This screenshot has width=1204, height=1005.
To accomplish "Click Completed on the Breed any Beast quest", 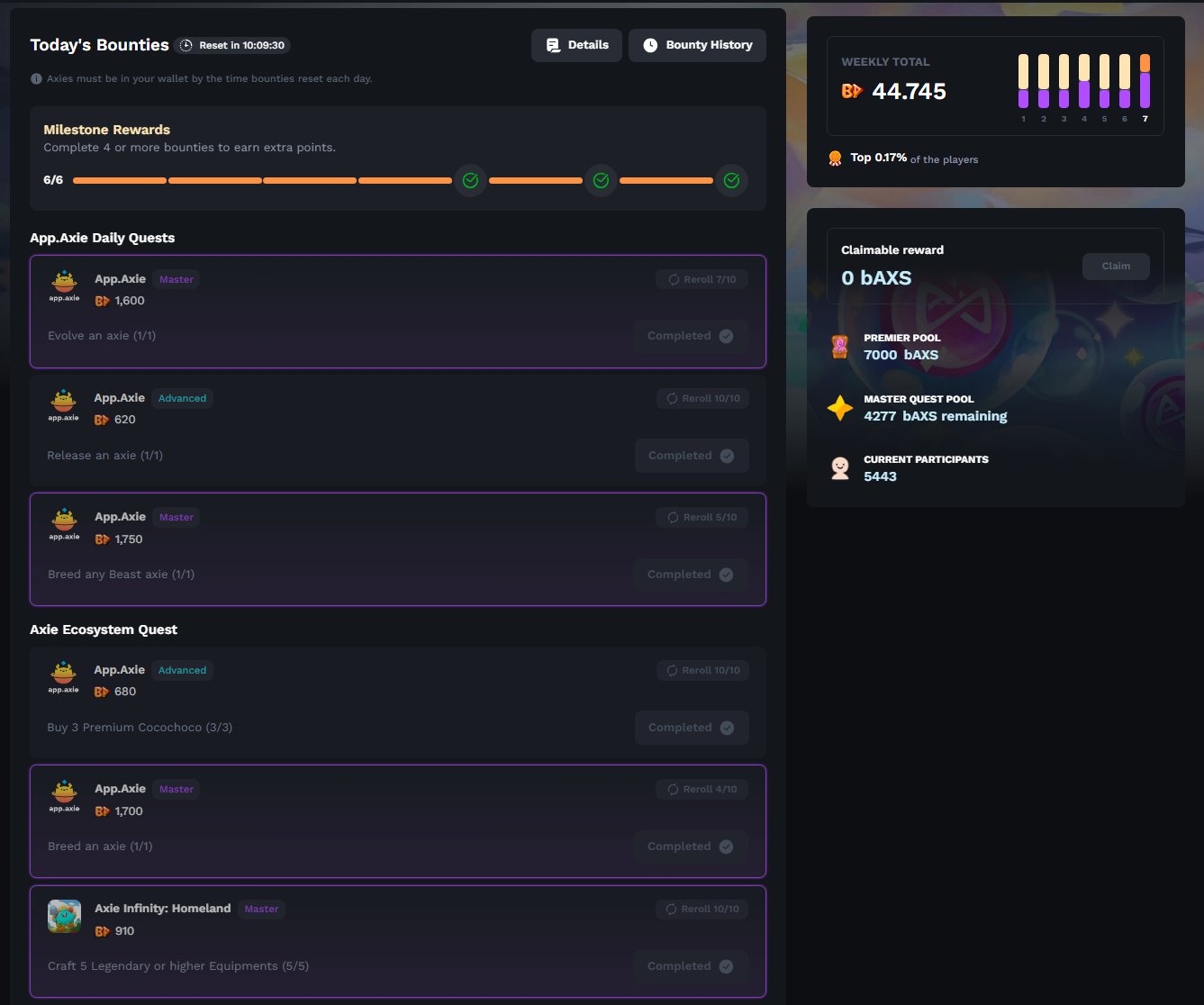I will click(x=690, y=575).
